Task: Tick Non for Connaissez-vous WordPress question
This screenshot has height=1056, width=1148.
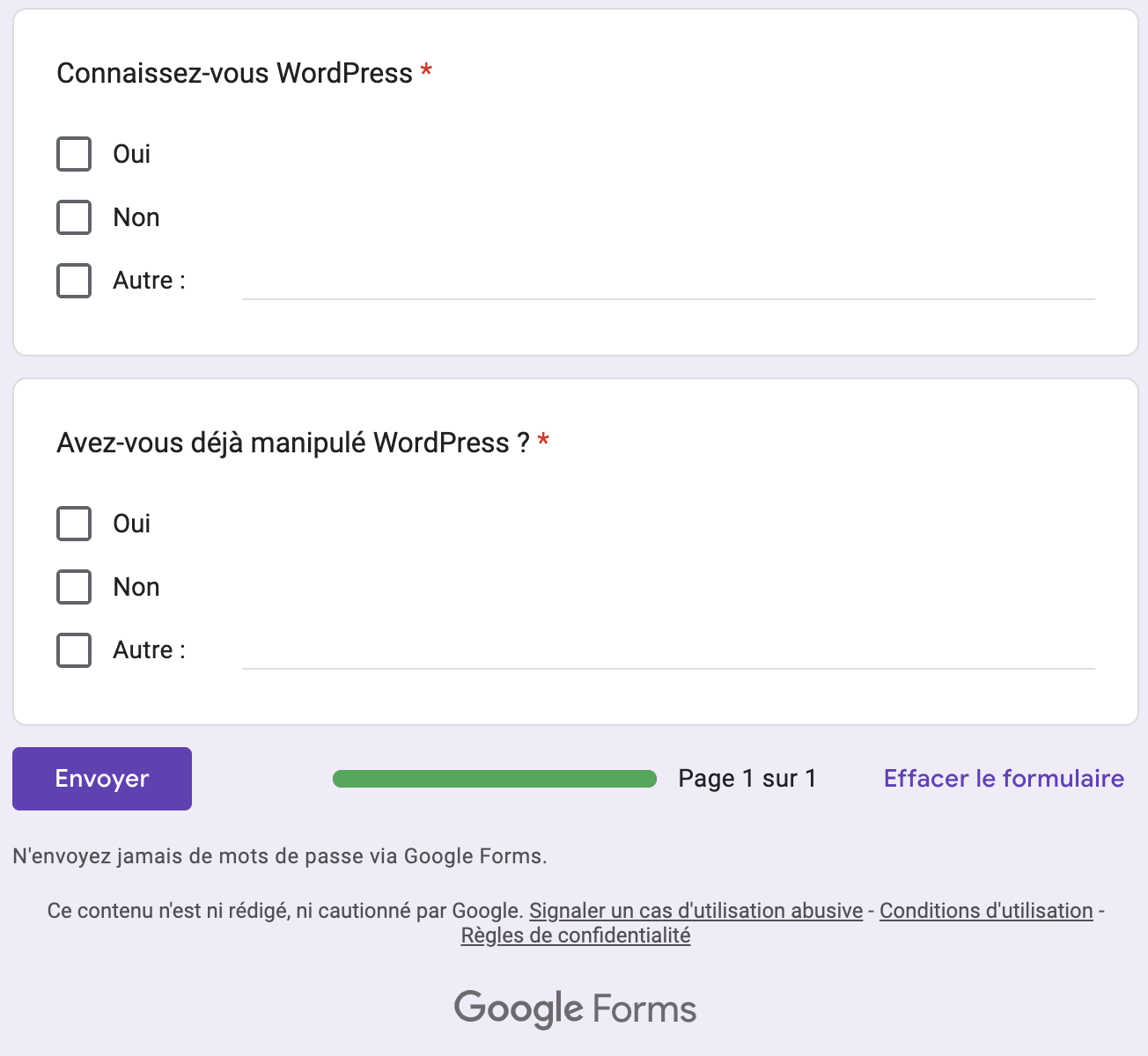Action: point(74,217)
